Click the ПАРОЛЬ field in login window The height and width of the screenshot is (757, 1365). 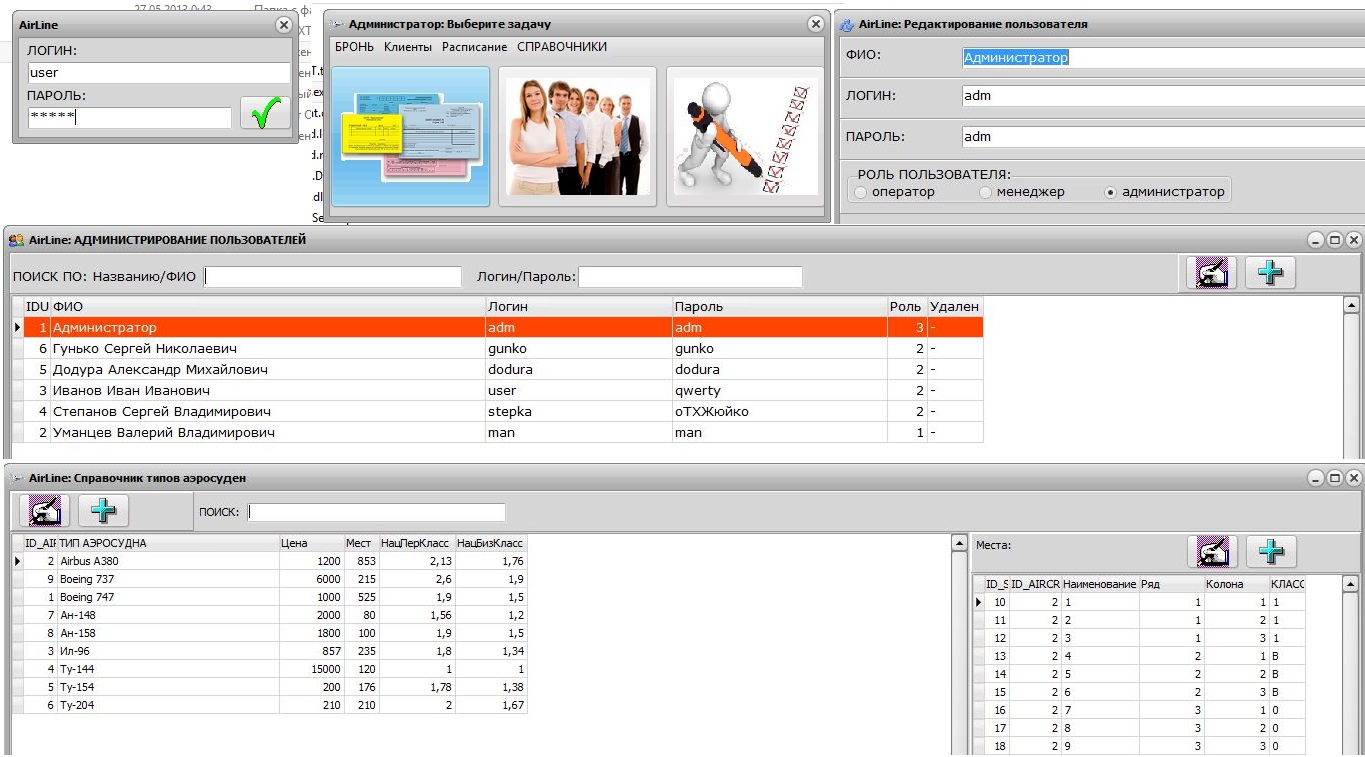pyautogui.click(x=129, y=118)
